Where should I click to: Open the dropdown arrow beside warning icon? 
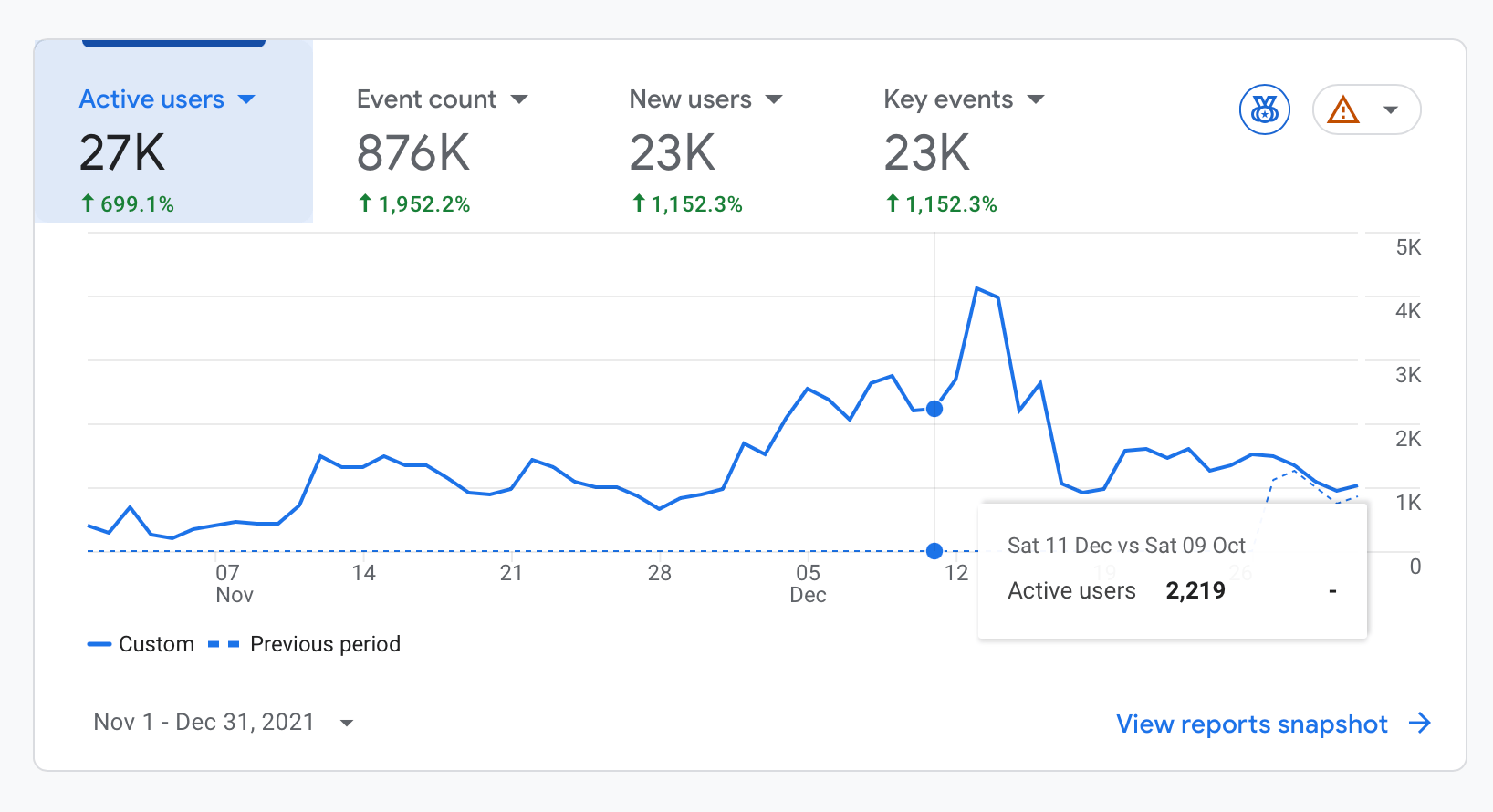click(x=1391, y=110)
